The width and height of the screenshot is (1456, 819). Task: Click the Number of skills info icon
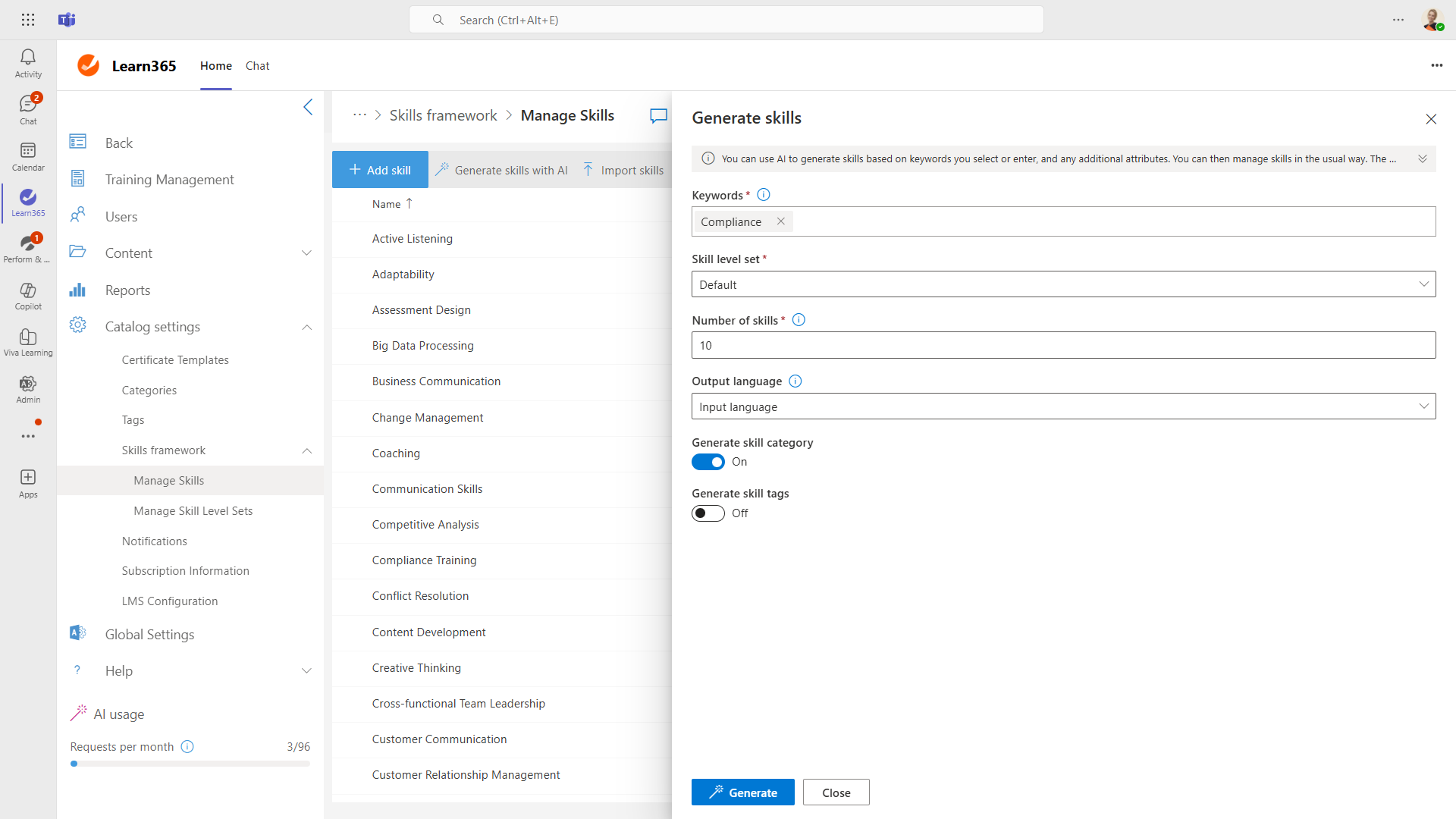pyautogui.click(x=799, y=320)
